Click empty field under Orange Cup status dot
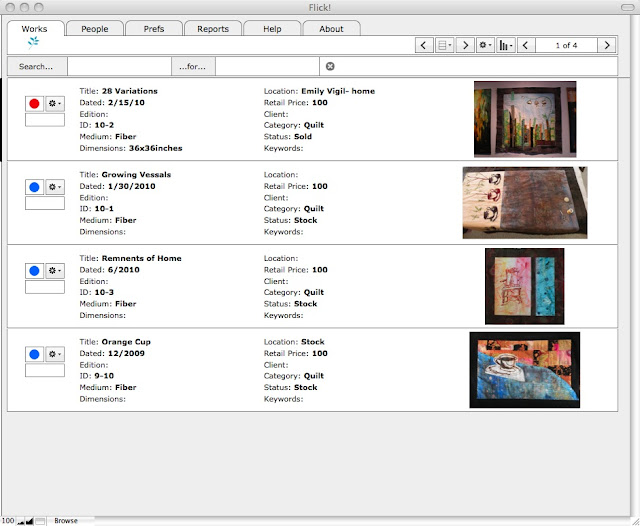640x526 pixels. [x=45, y=371]
